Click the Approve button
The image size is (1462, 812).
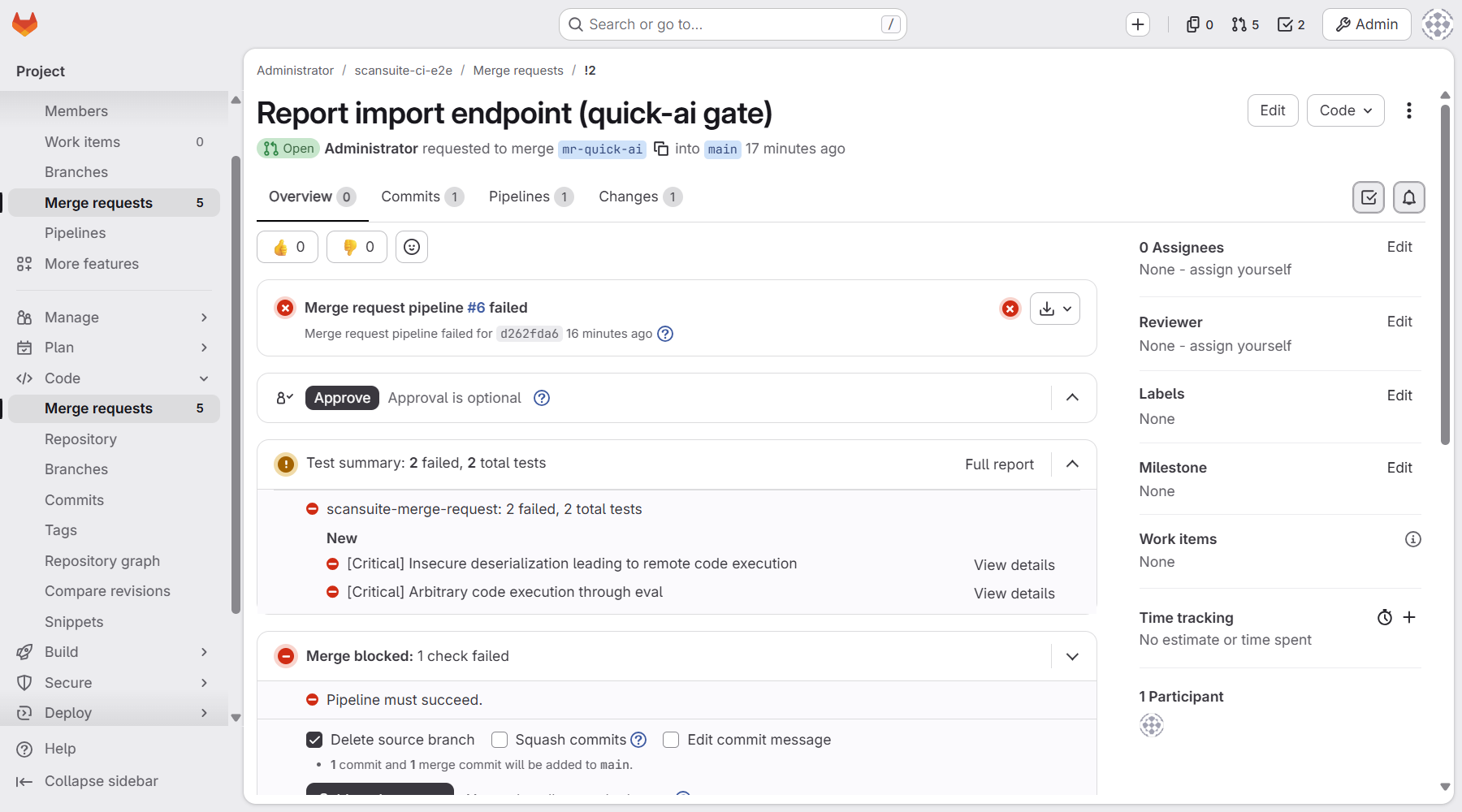[342, 398]
